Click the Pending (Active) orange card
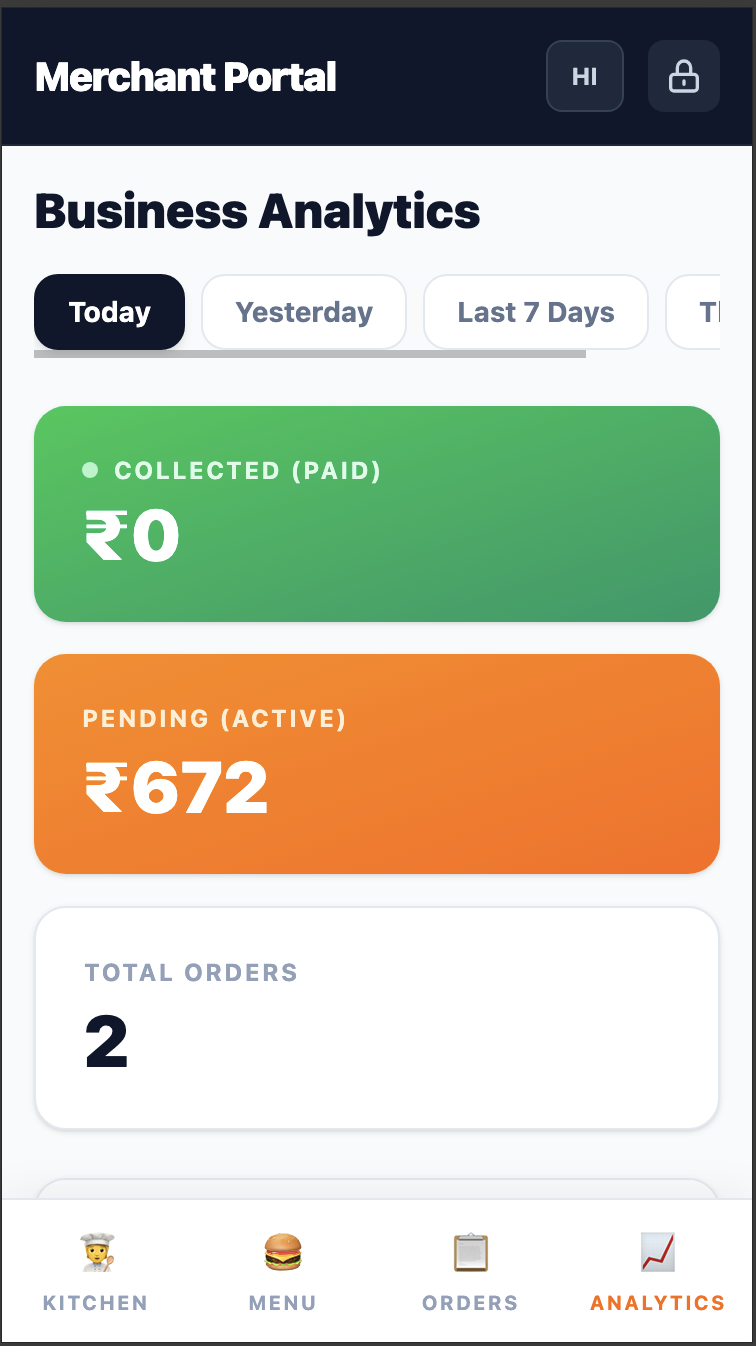The height and width of the screenshot is (1346, 756). tap(377, 764)
